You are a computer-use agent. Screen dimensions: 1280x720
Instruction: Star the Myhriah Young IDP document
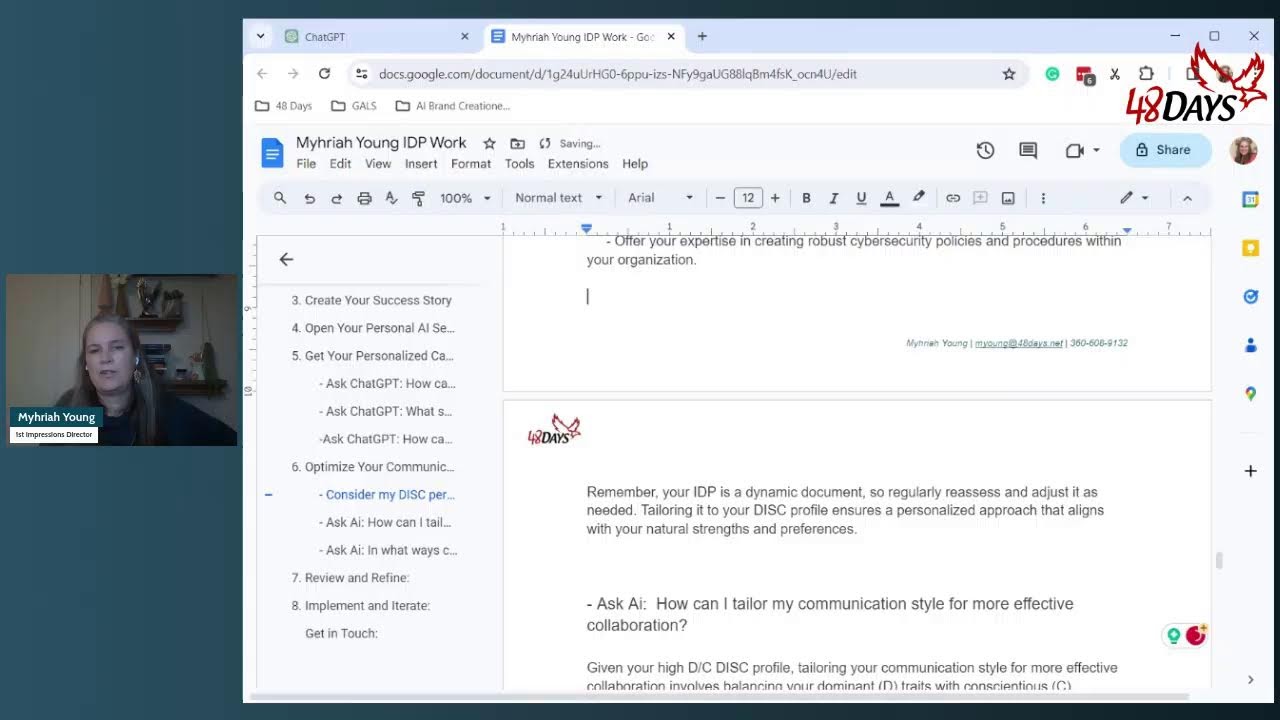489,143
